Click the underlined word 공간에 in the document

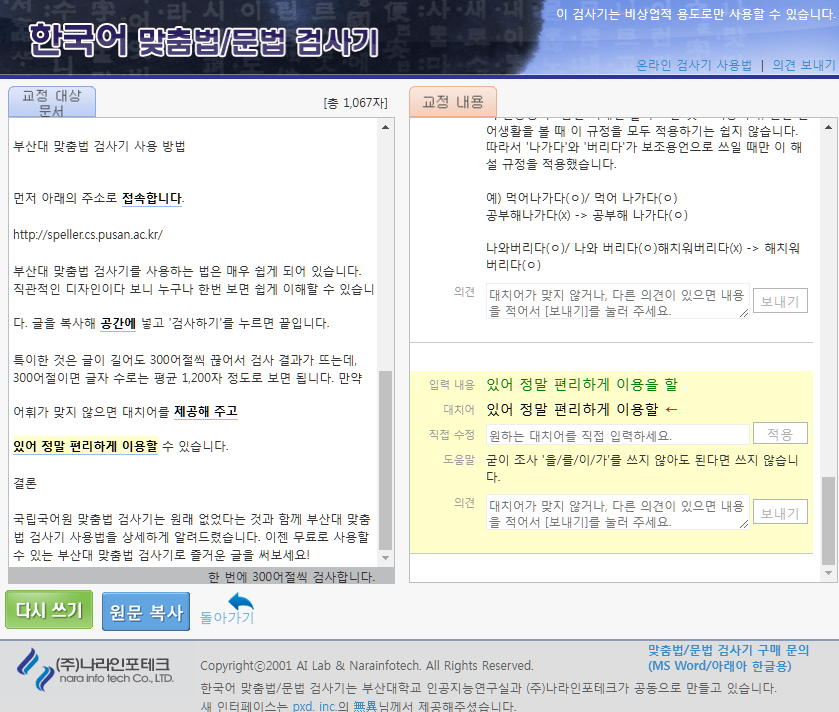pos(118,324)
